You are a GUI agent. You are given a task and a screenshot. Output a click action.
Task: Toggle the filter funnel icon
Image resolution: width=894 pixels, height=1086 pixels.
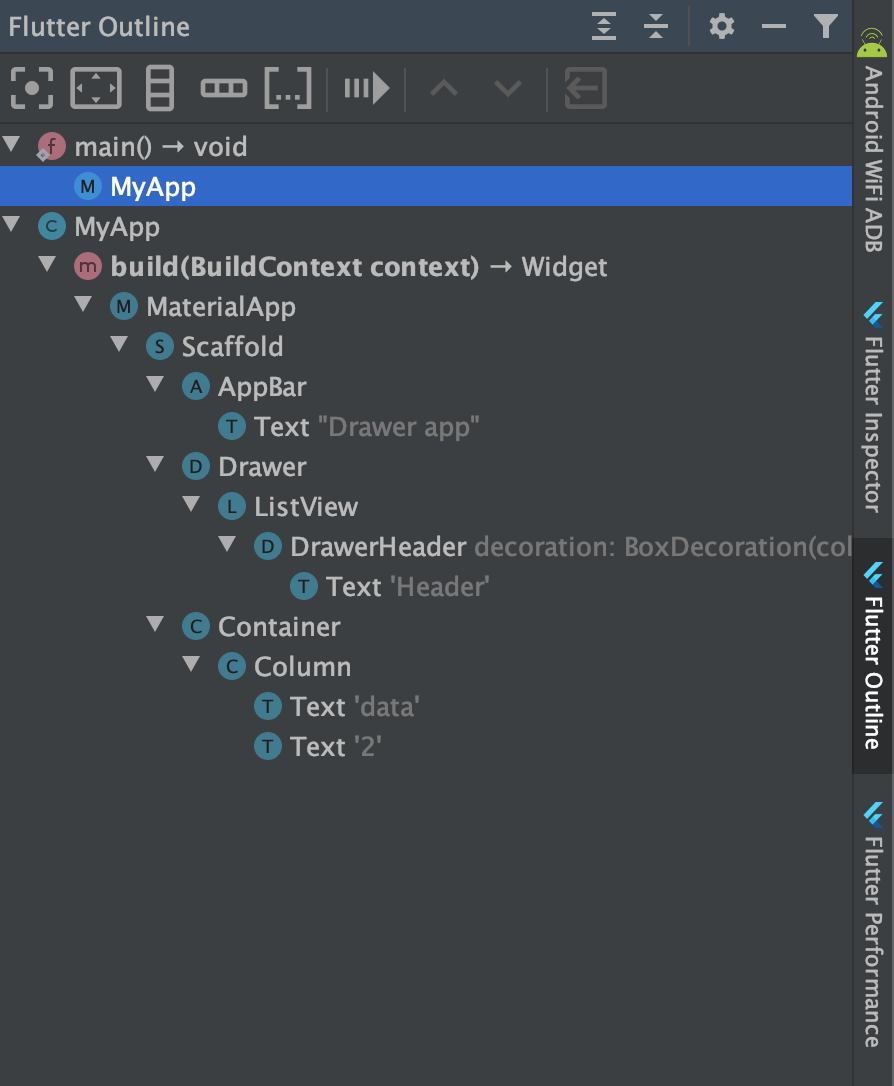coord(825,26)
